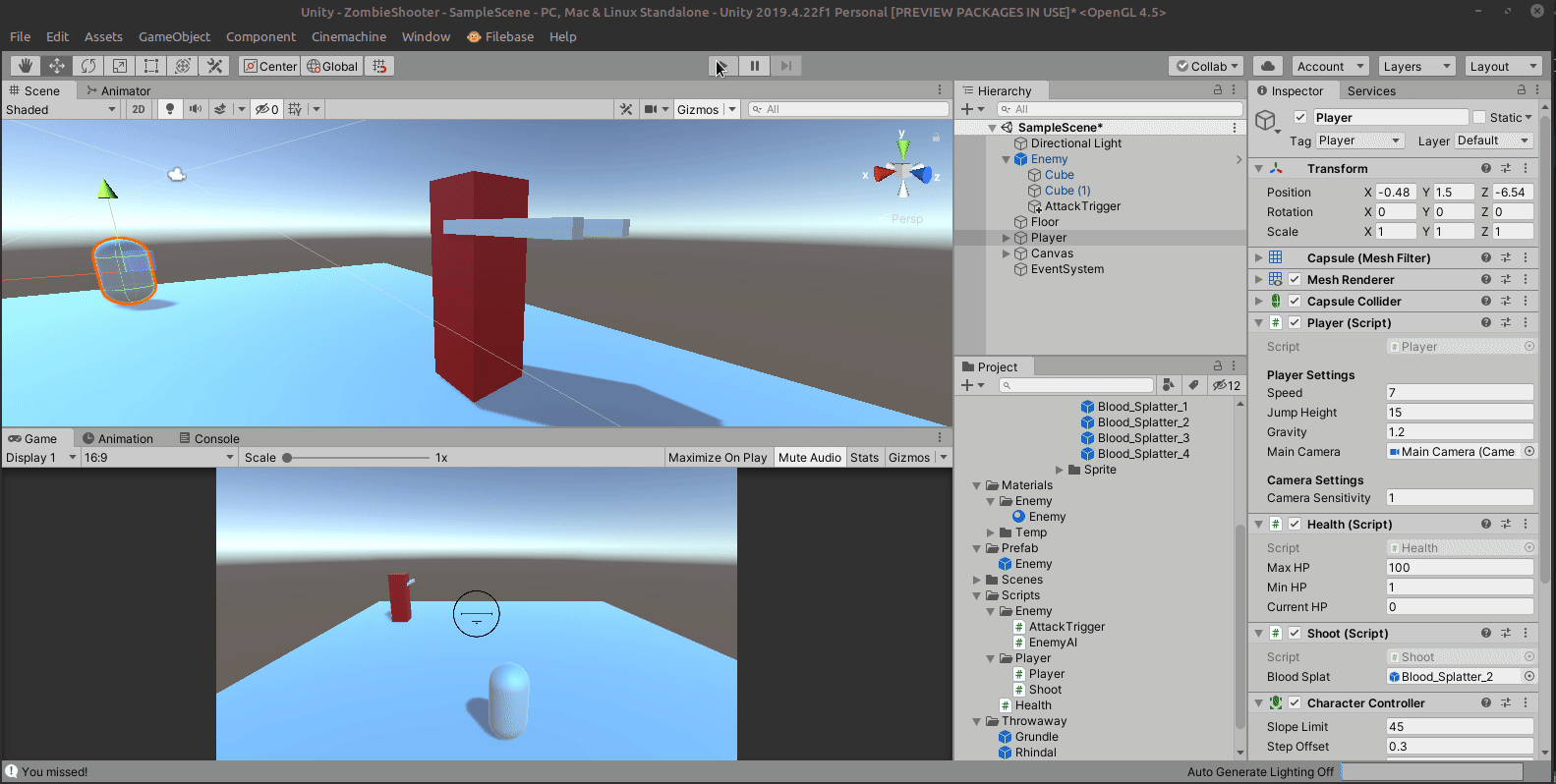Select the Hand tool in toolbar
The height and width of the screenshot is (784, 1556).
tap(26, 66)
